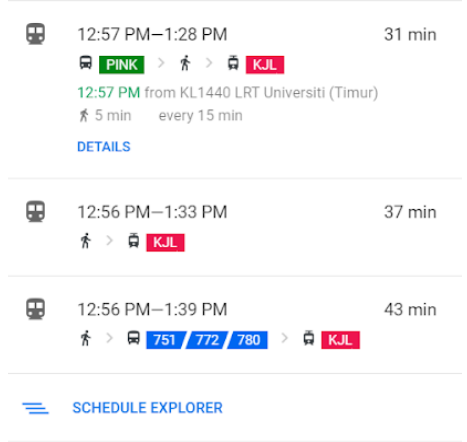
Task: Click the bus icon before the 751 badge
Action: coord(134,338)
